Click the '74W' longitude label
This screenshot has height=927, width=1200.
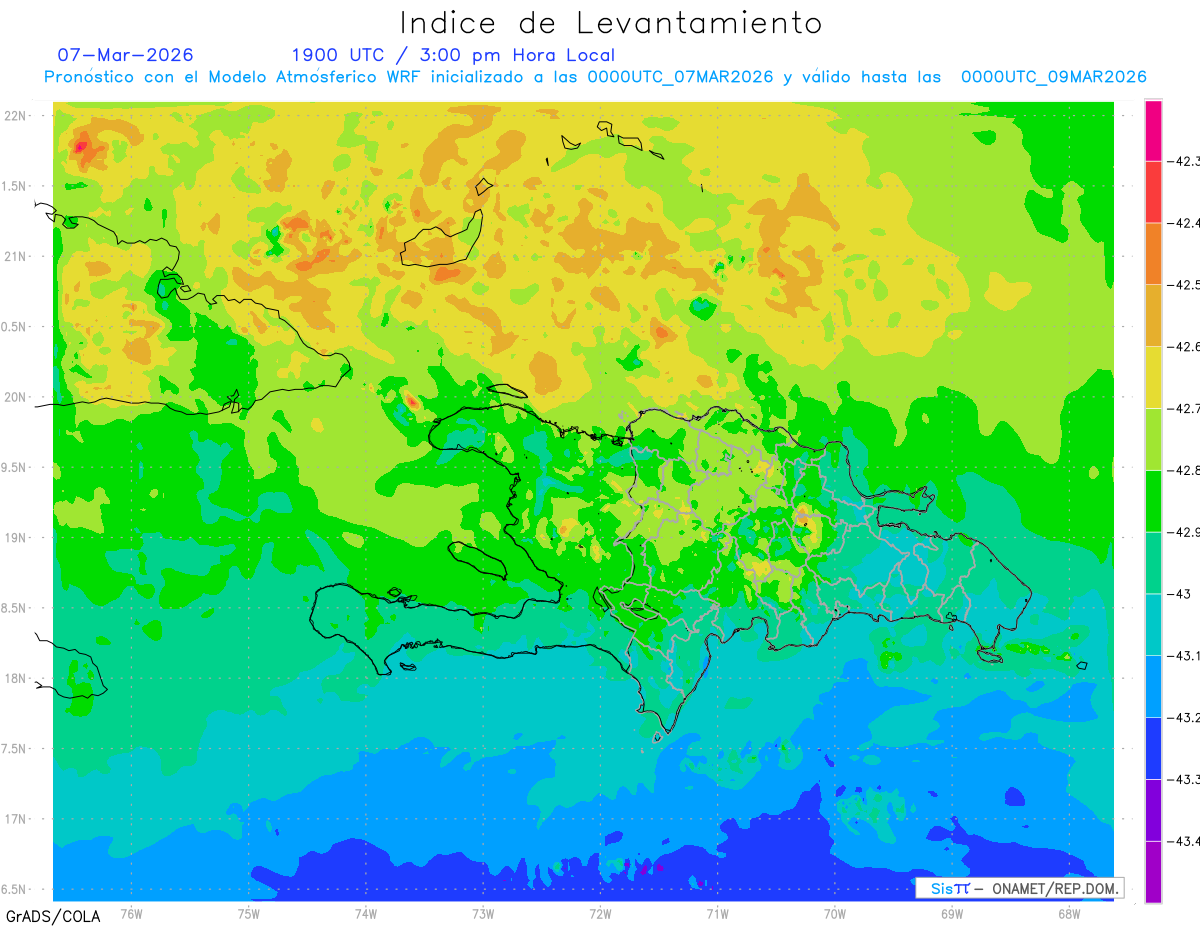point(366,913)
